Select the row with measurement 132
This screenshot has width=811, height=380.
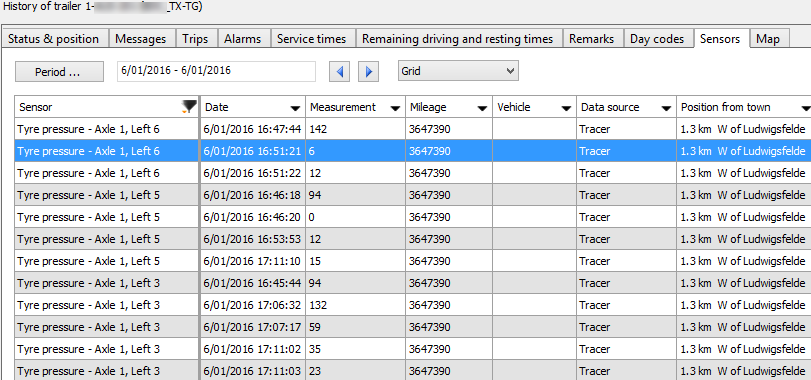(x=412, y=305)
